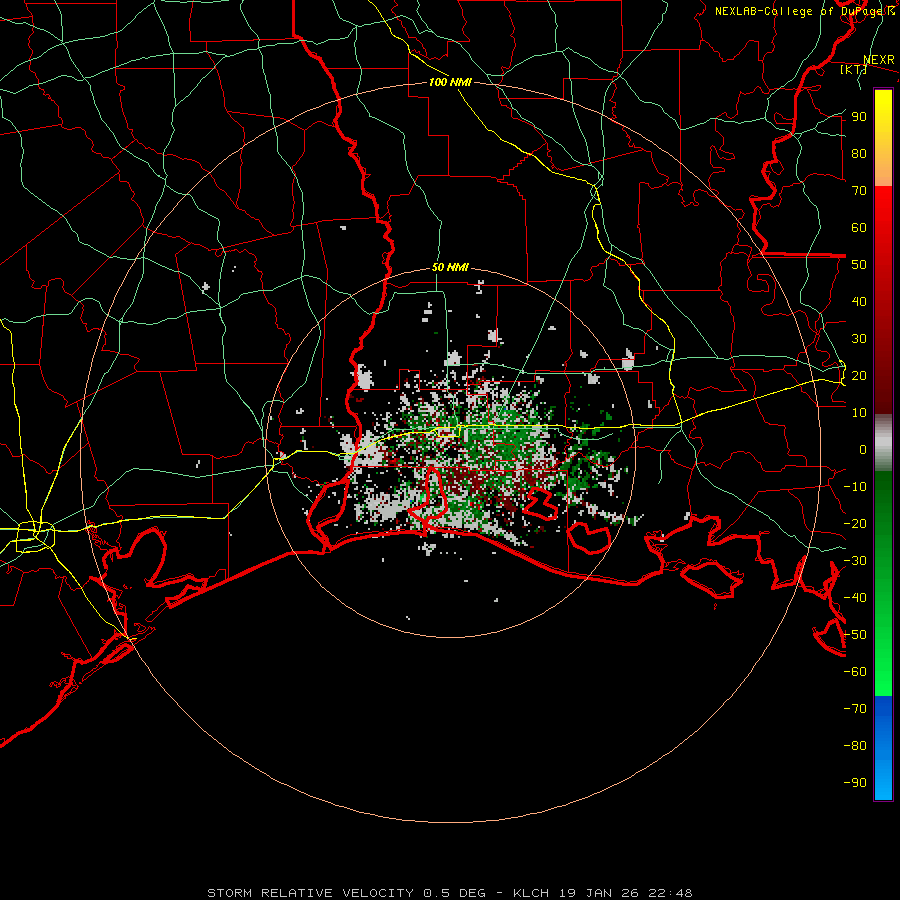The width and height of the screenshot is (900, 900).
Task: Click the 20 value on velocity scale
Action: [859, 375]
